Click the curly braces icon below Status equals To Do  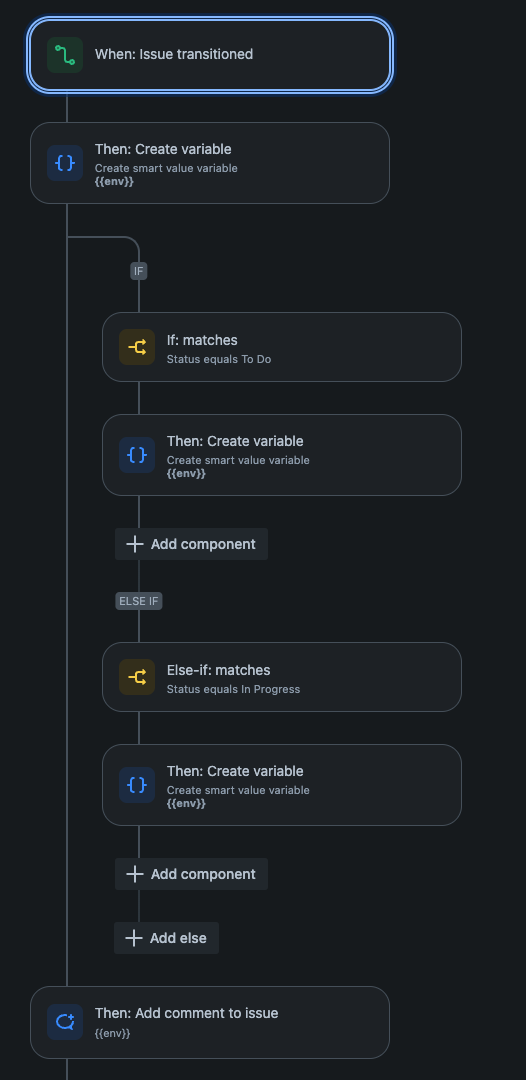[137, 455]
